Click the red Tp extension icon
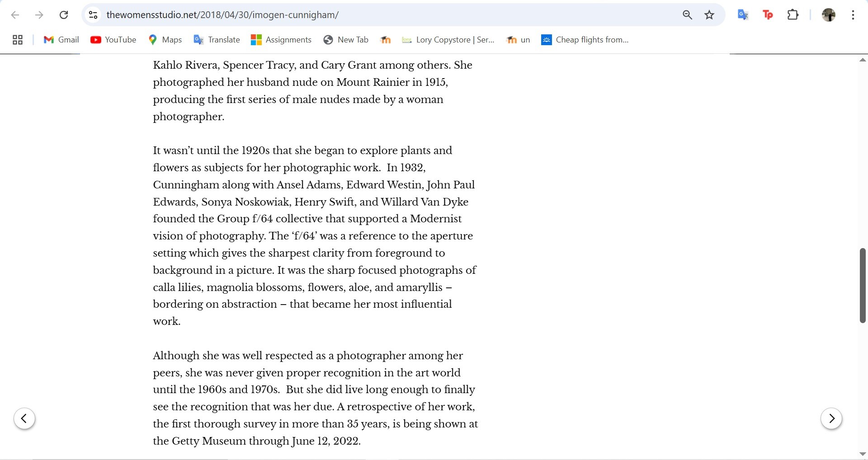Viewport: 868px width, 460px height. click(x=768, y=15)
